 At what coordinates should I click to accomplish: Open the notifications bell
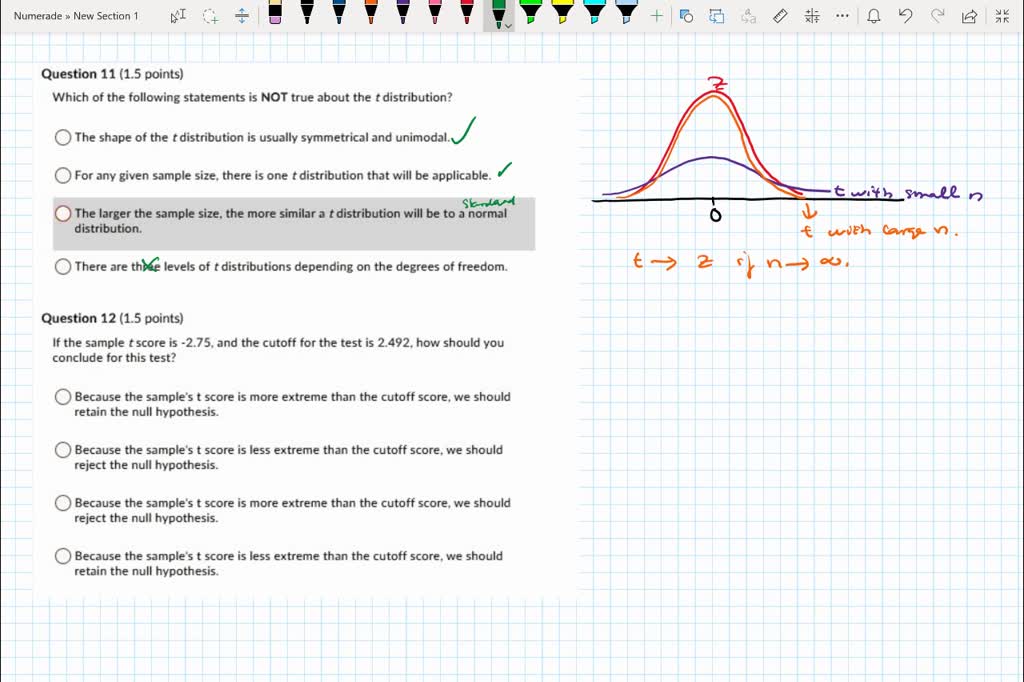[874, 16]
